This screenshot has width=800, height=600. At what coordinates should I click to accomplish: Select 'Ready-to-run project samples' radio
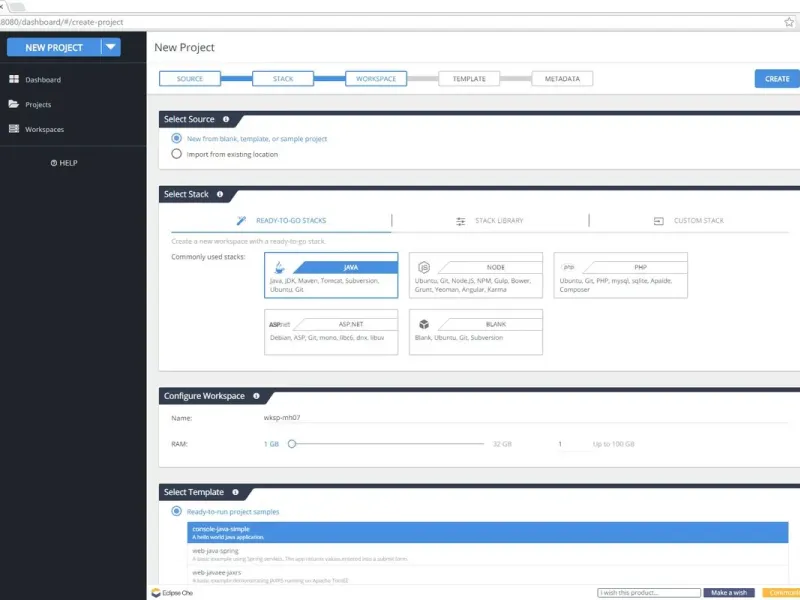177,511
